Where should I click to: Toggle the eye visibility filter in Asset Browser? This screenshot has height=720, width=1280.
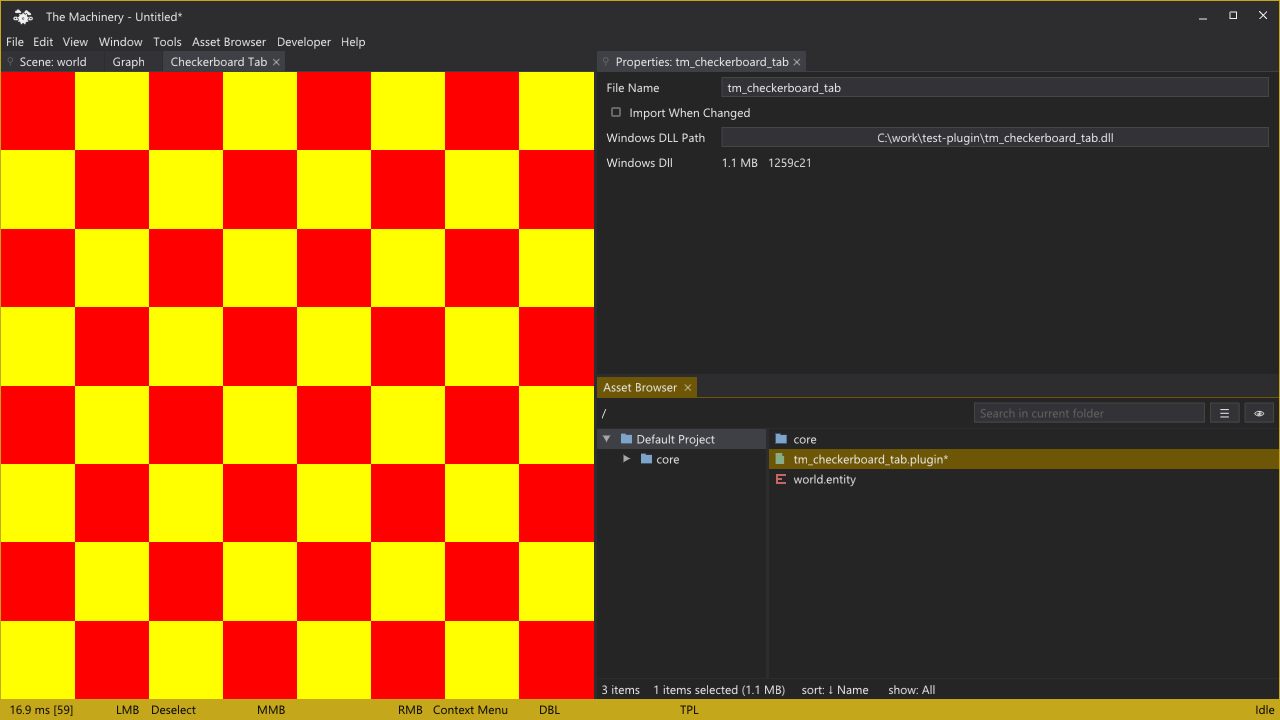1259,413
